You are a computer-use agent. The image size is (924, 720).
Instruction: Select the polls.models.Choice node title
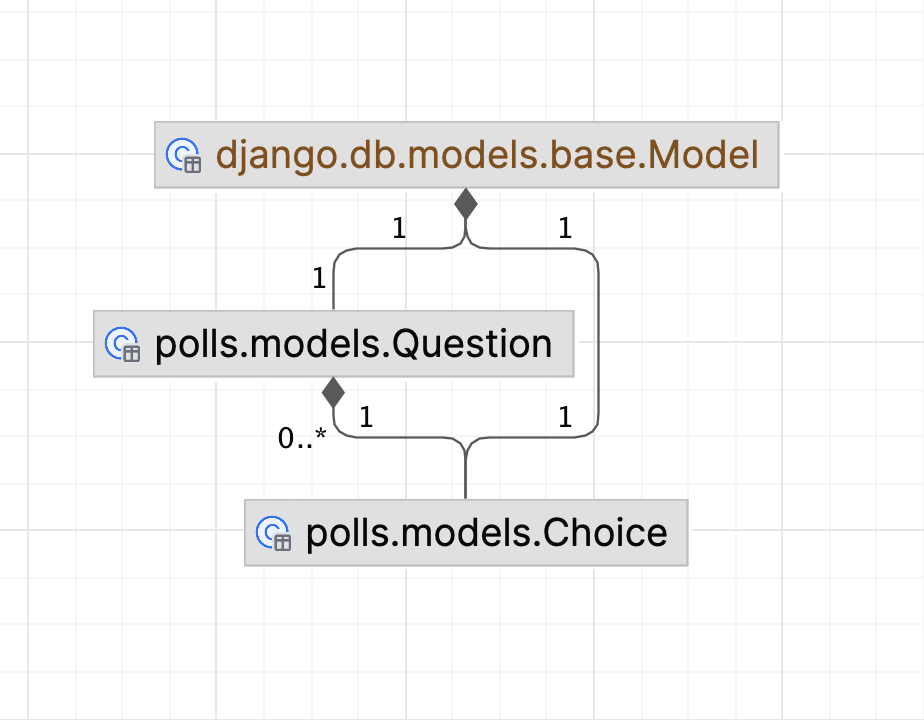pos(486,533)
